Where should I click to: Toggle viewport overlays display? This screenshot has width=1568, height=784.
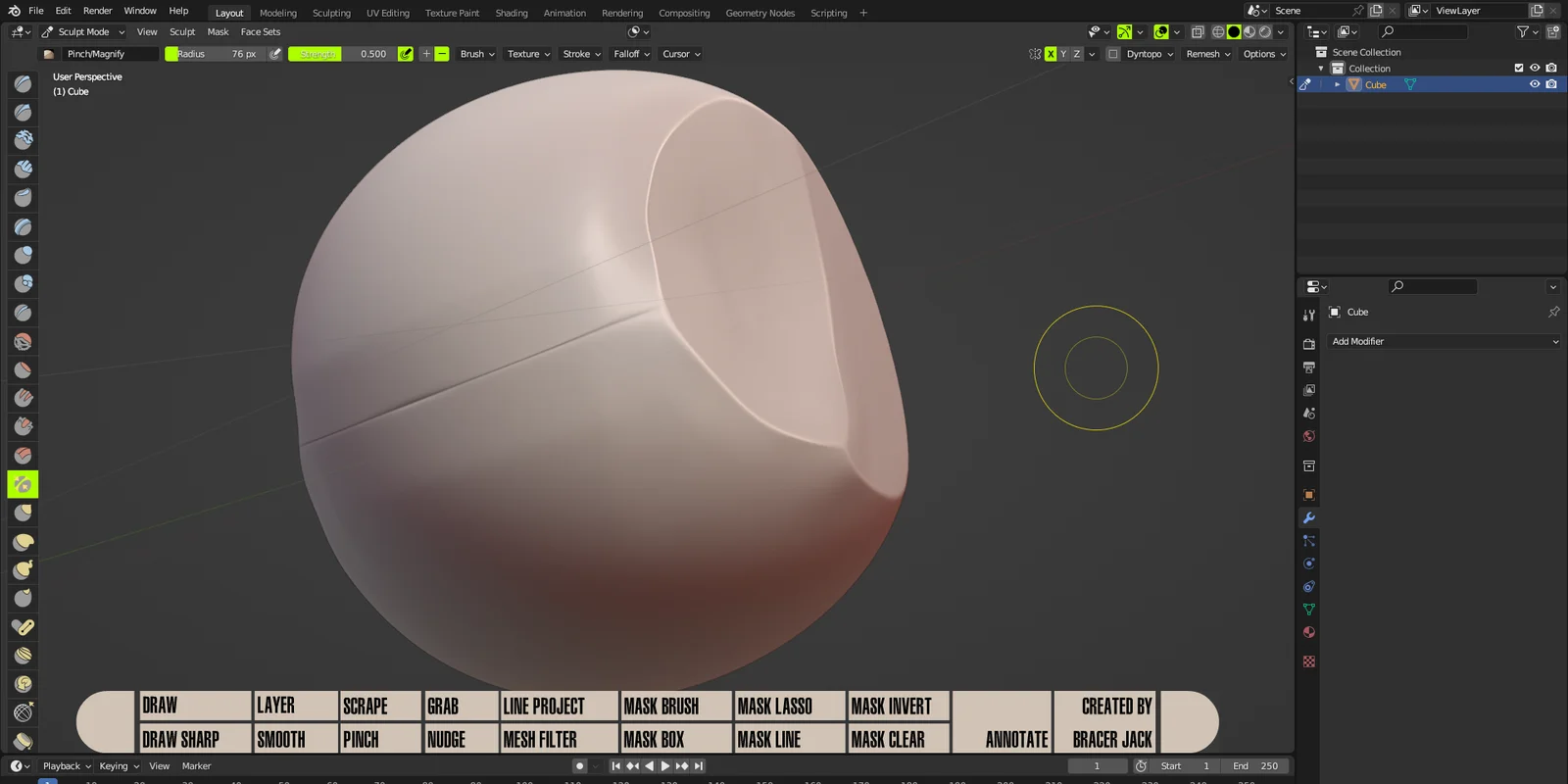[x=1162, y=31]
